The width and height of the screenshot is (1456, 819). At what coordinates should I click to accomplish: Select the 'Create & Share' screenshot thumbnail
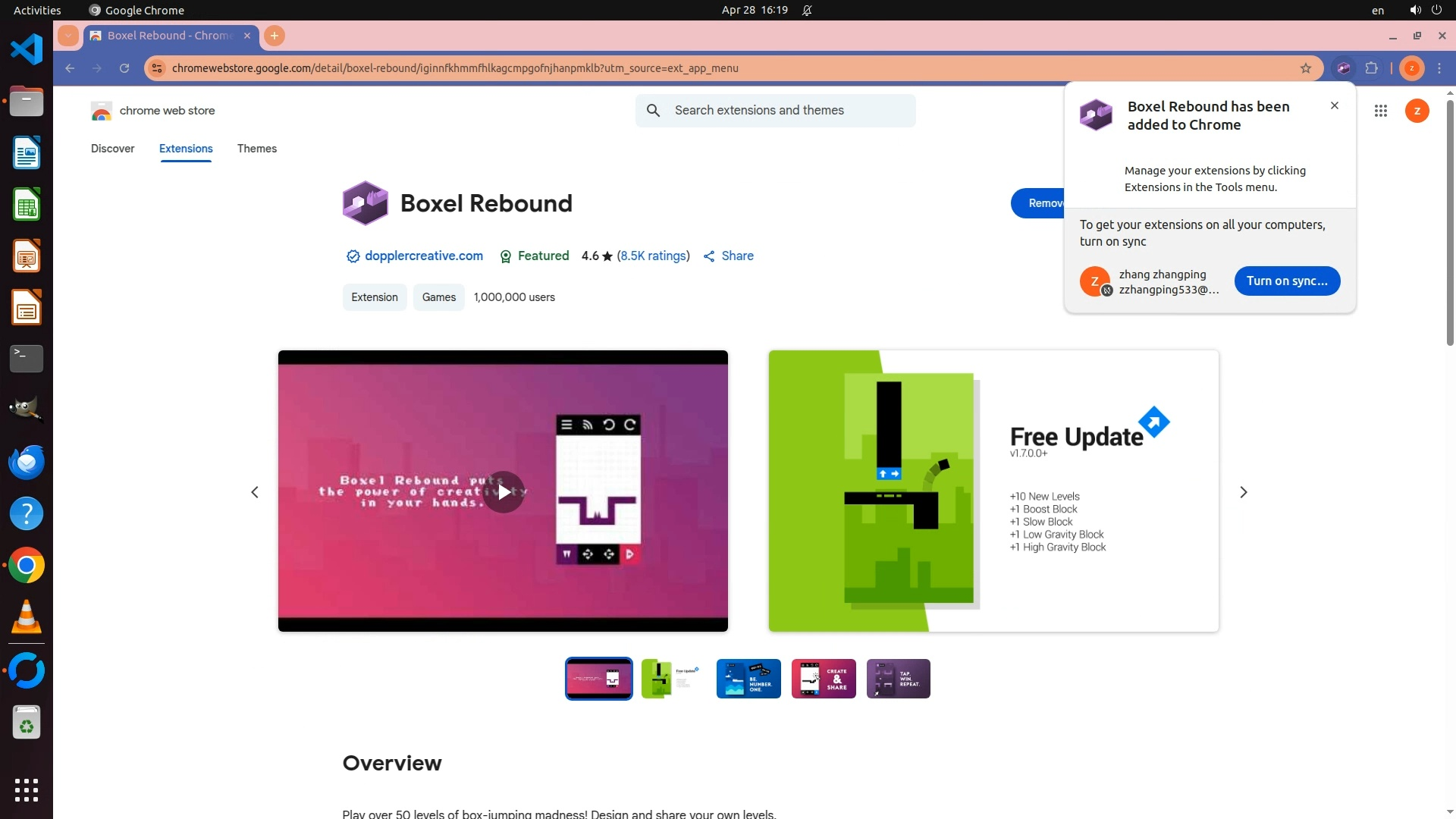823,679
